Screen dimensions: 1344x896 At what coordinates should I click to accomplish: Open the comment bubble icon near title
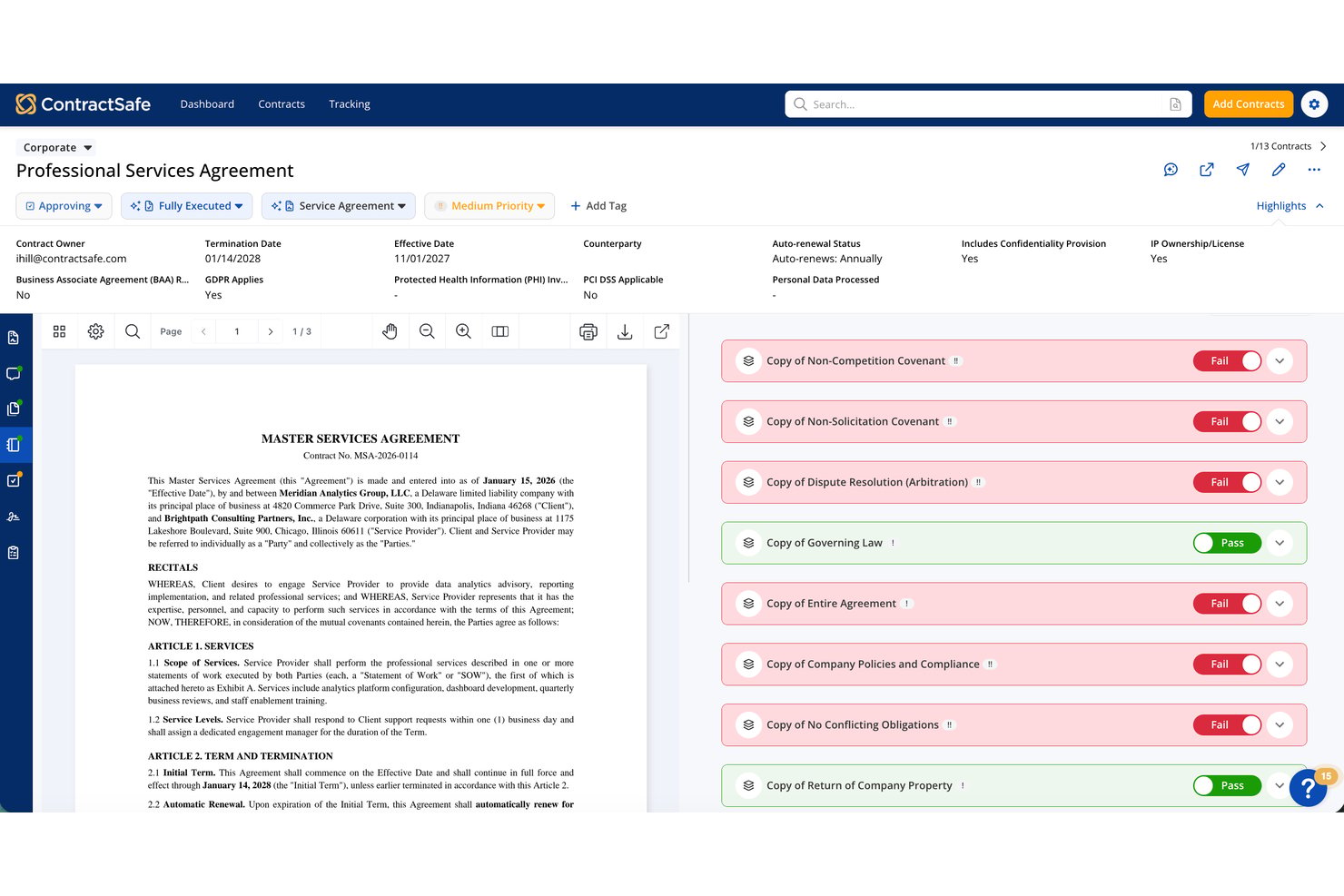(1171, 170)
